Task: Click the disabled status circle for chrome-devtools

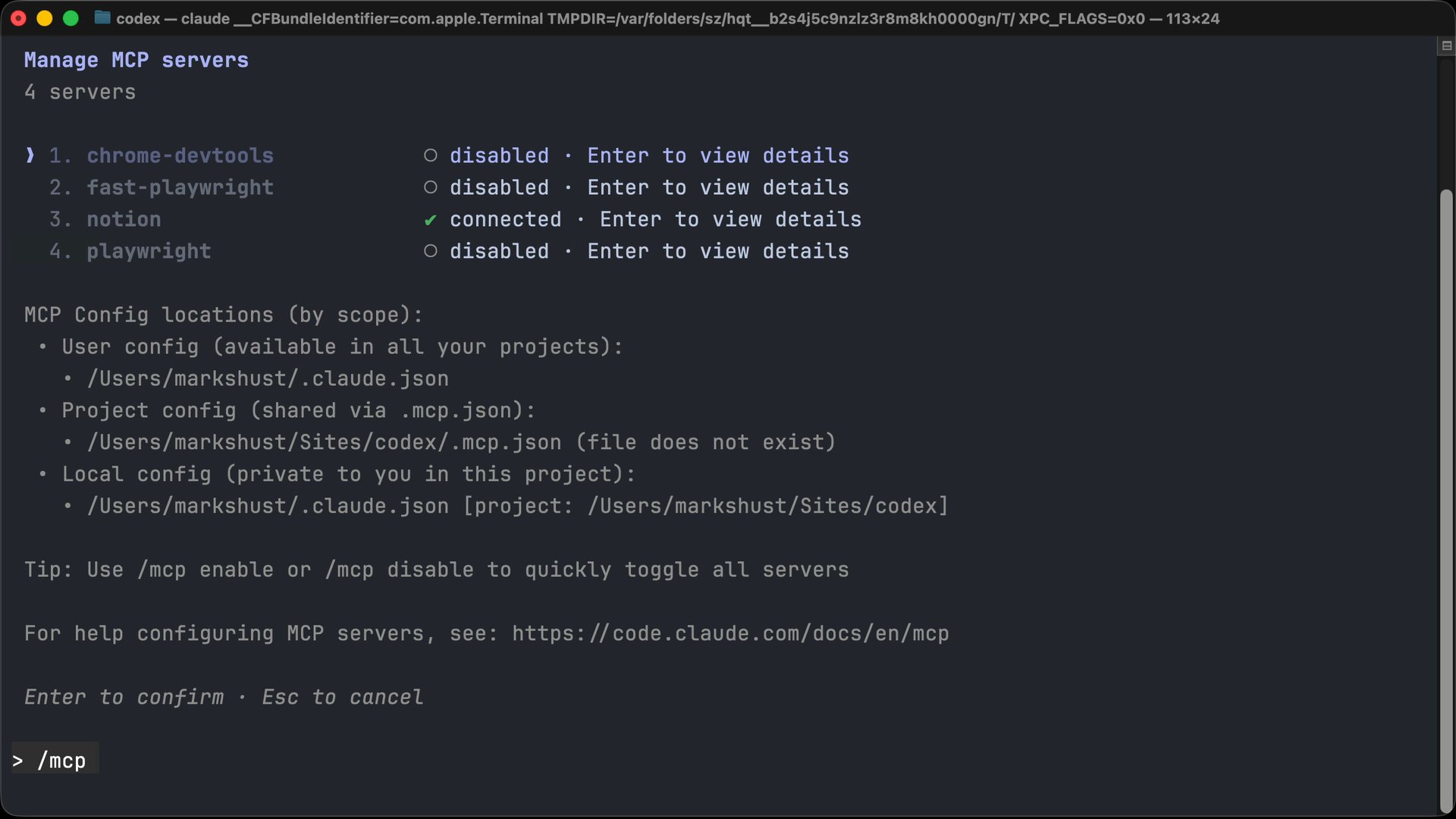Action: coord(430,155)
